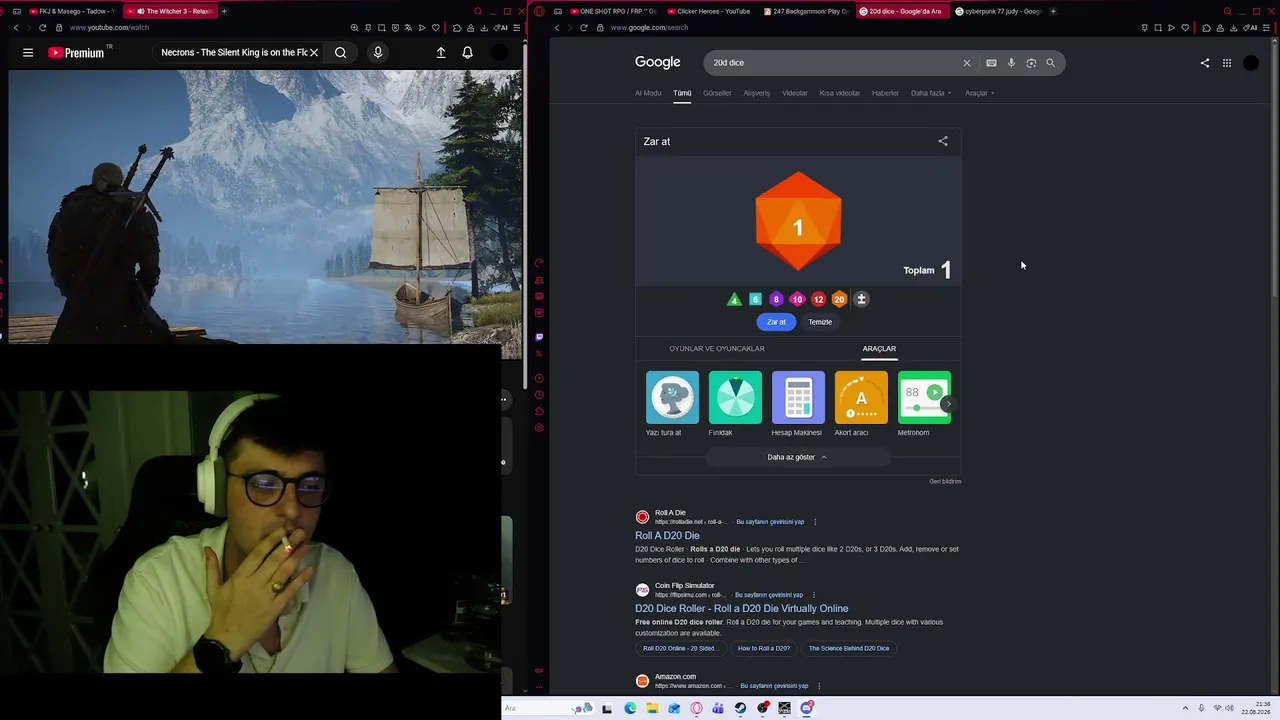Select the 6-sided teal die

pyautogui.click(x=755, y=299)
